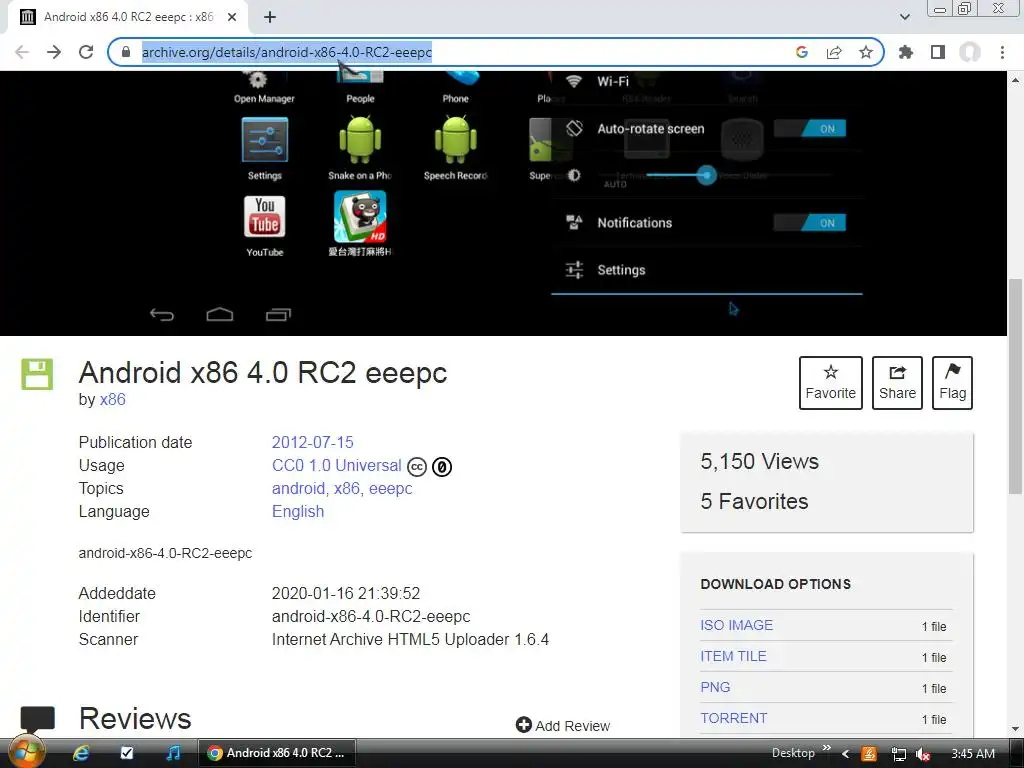The height and width of the screenshot is (768, 1024).
Task: Launch Internet Explorer from taskbar
Action: point(81,753)
